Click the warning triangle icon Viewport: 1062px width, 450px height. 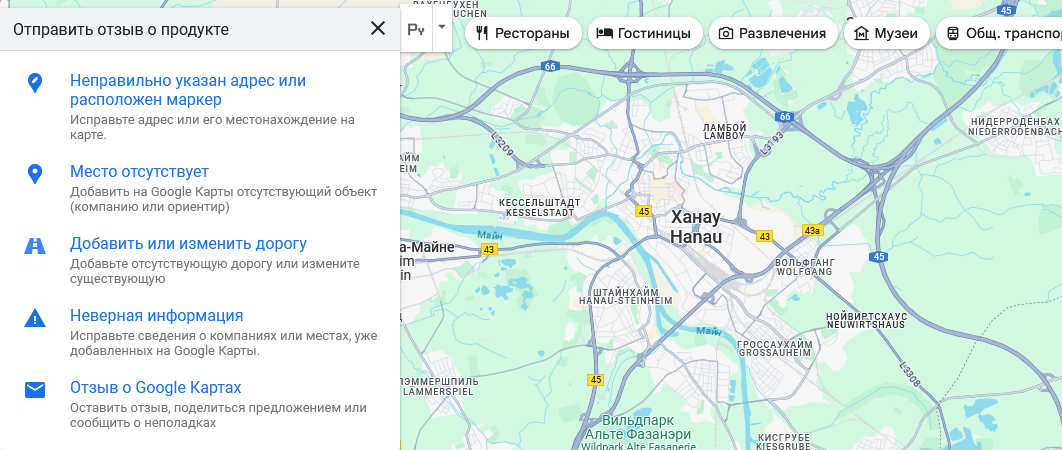coord(35,319)
